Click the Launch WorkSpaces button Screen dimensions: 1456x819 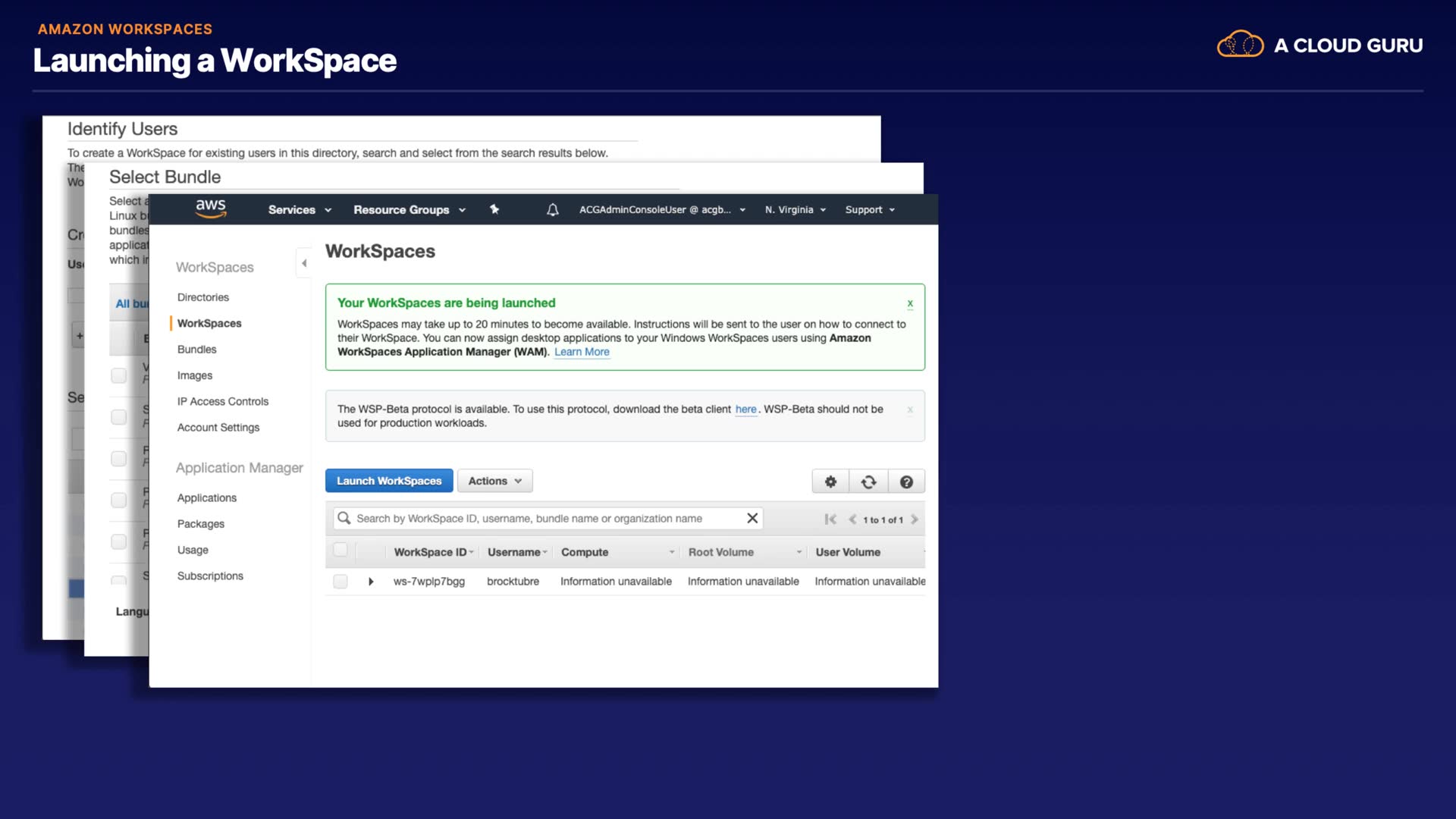(389, 481)
